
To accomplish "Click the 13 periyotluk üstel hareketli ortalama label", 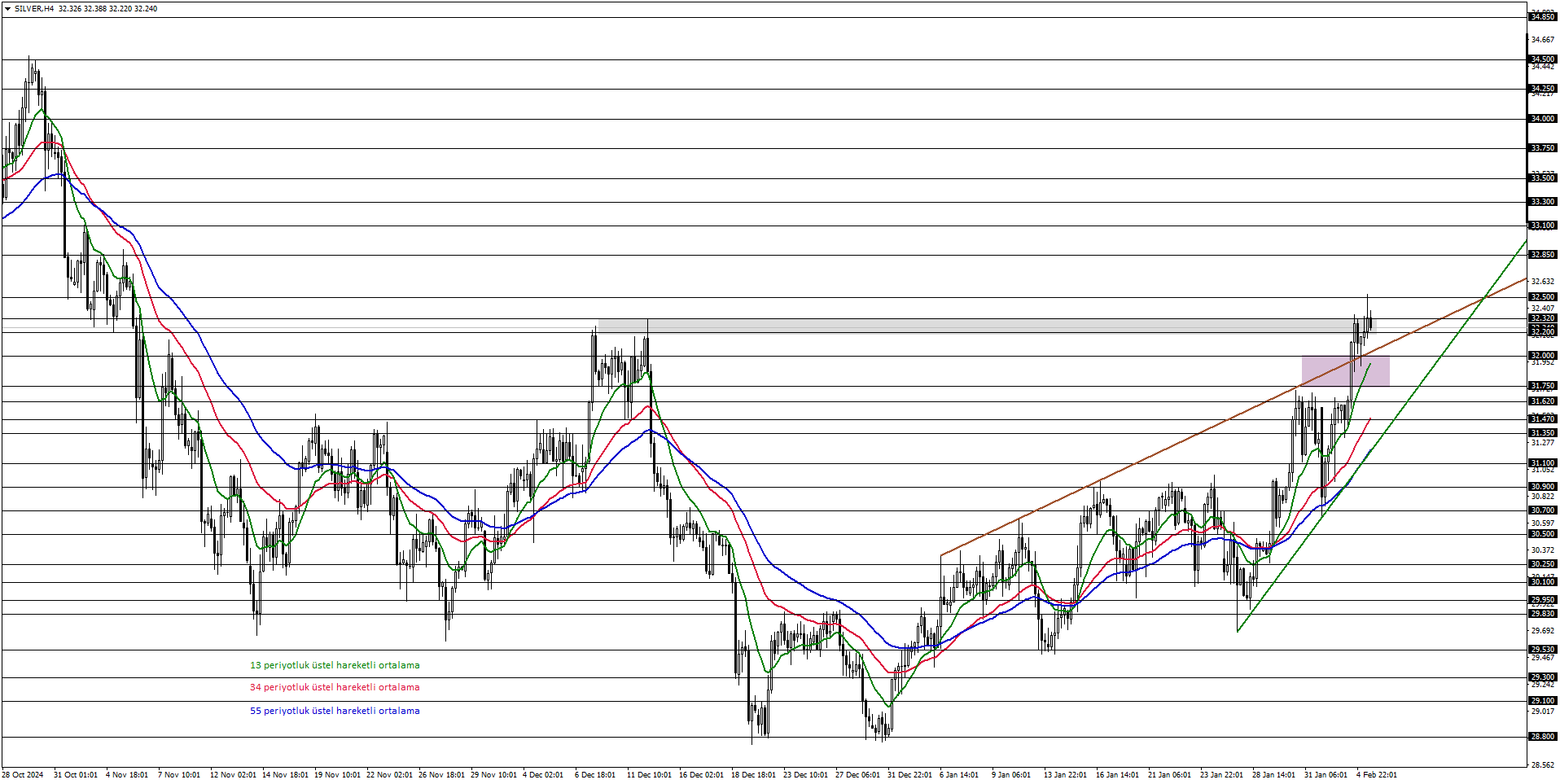I will click(x=335, y=665).
